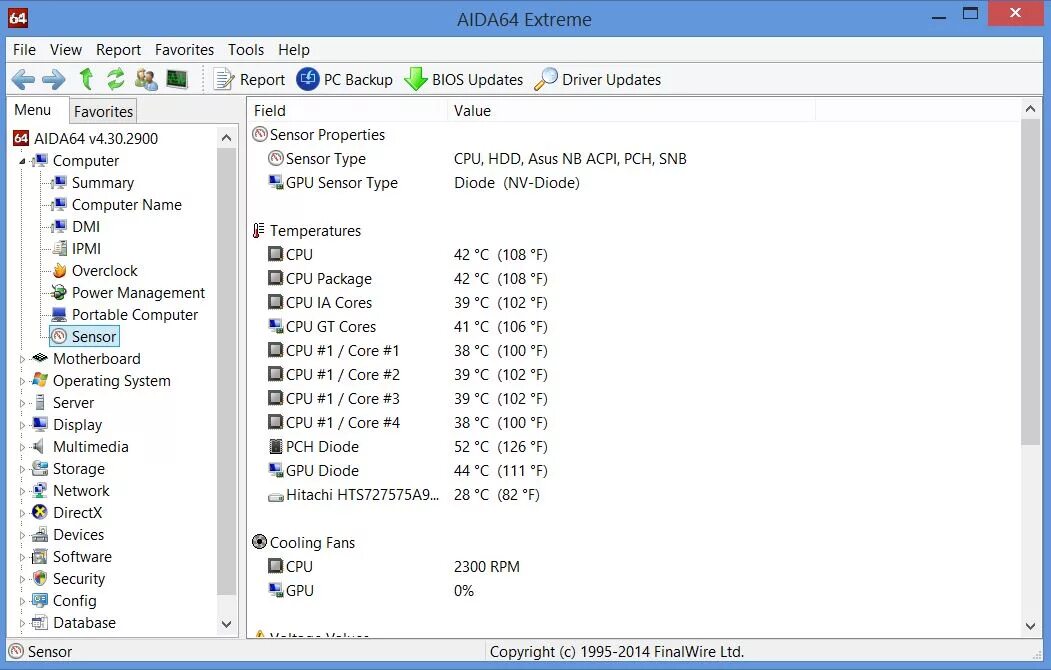This screenshot has height=670, width=1051.
Task: Open the Tools menu
Action: coord(246,50)
